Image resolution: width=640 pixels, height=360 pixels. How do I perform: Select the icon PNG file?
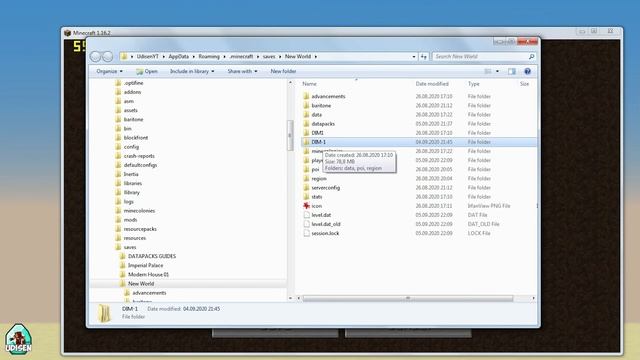[x=317, y=206]
